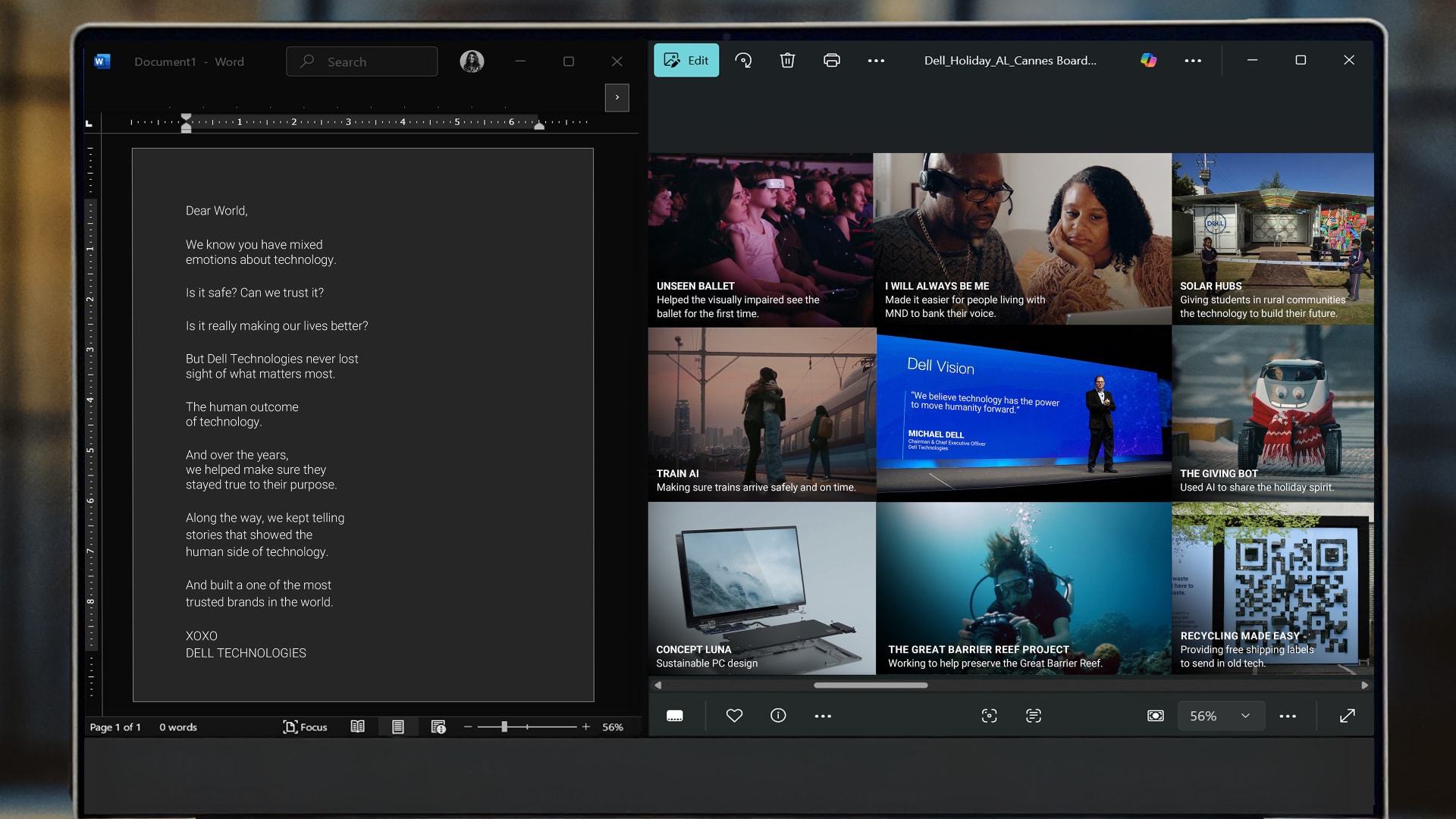Click the Edit button in Photos
The height and width of the screenshot is (819, 1456).
[x=686, y=61]
